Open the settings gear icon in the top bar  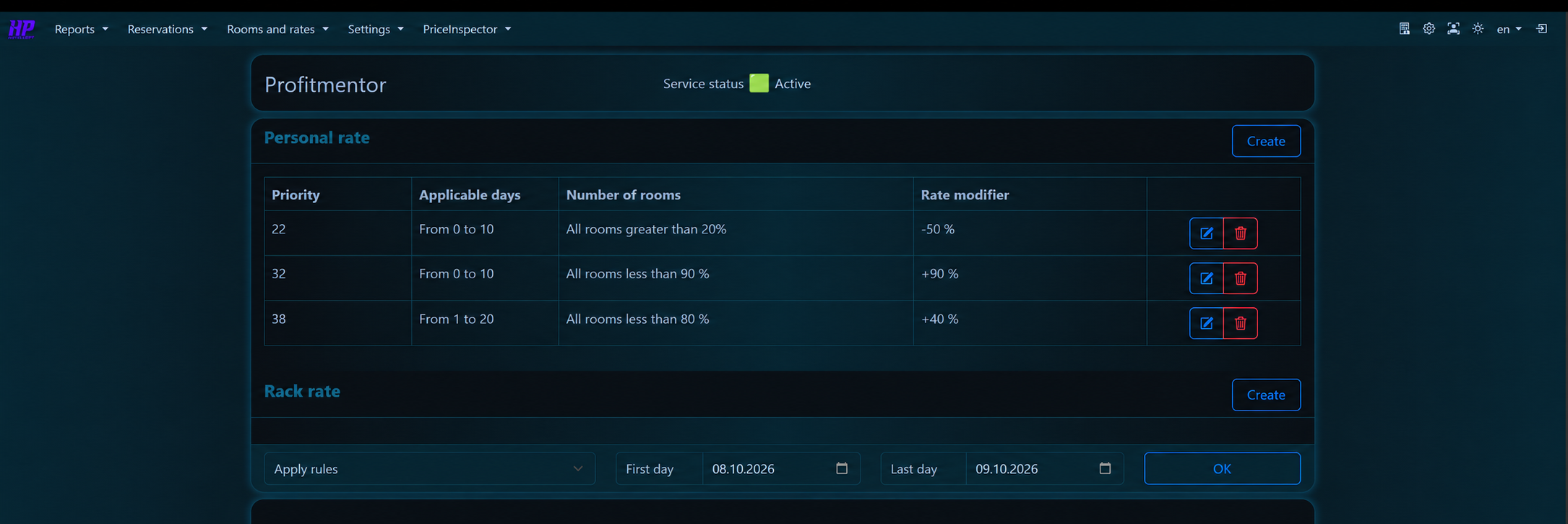[1429, 29]
